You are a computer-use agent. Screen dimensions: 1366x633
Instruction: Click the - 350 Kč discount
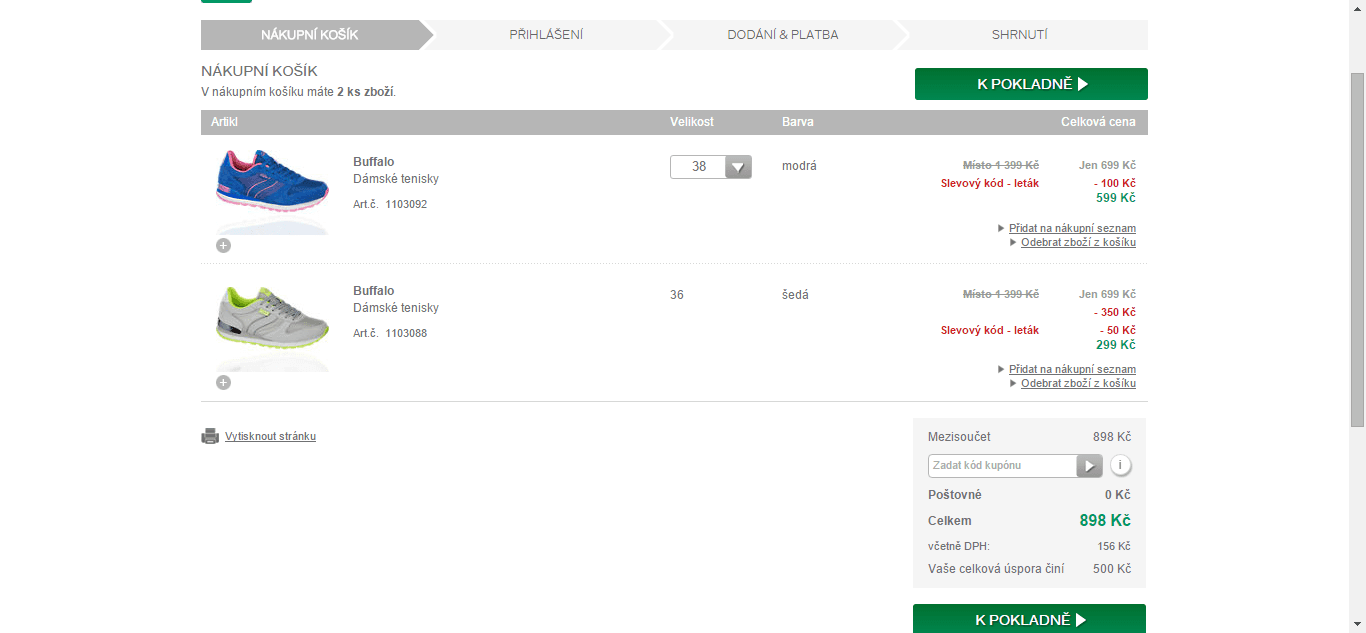(1114, 312)
